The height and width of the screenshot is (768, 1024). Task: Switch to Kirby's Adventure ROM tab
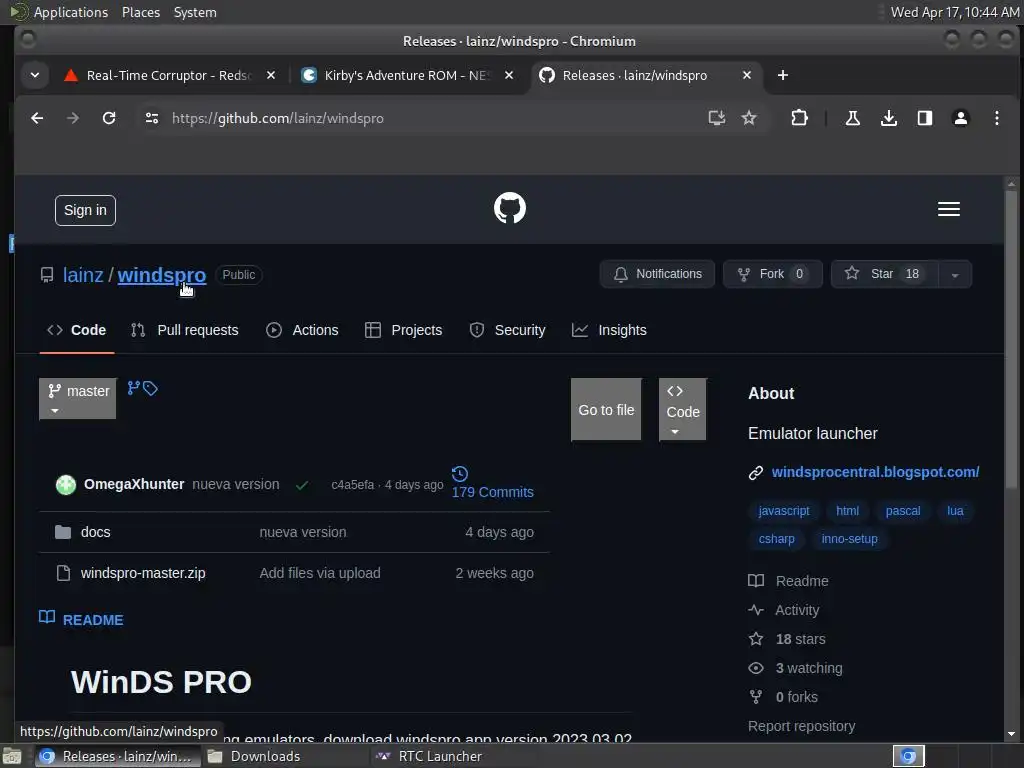(x=406, y=75)
